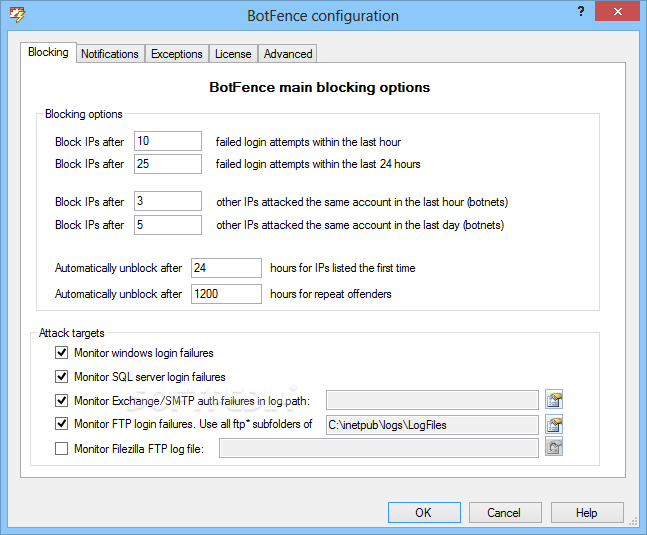Screen dimensions: 647x535
Task: Click the 'Attack targets' group label
Action: [x=72, y=333]
